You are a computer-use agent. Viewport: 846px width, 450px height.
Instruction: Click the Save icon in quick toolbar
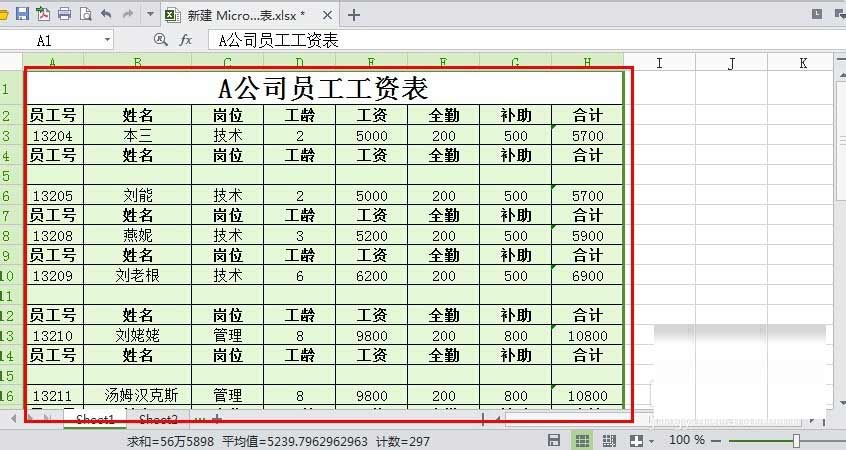point(22,14)
